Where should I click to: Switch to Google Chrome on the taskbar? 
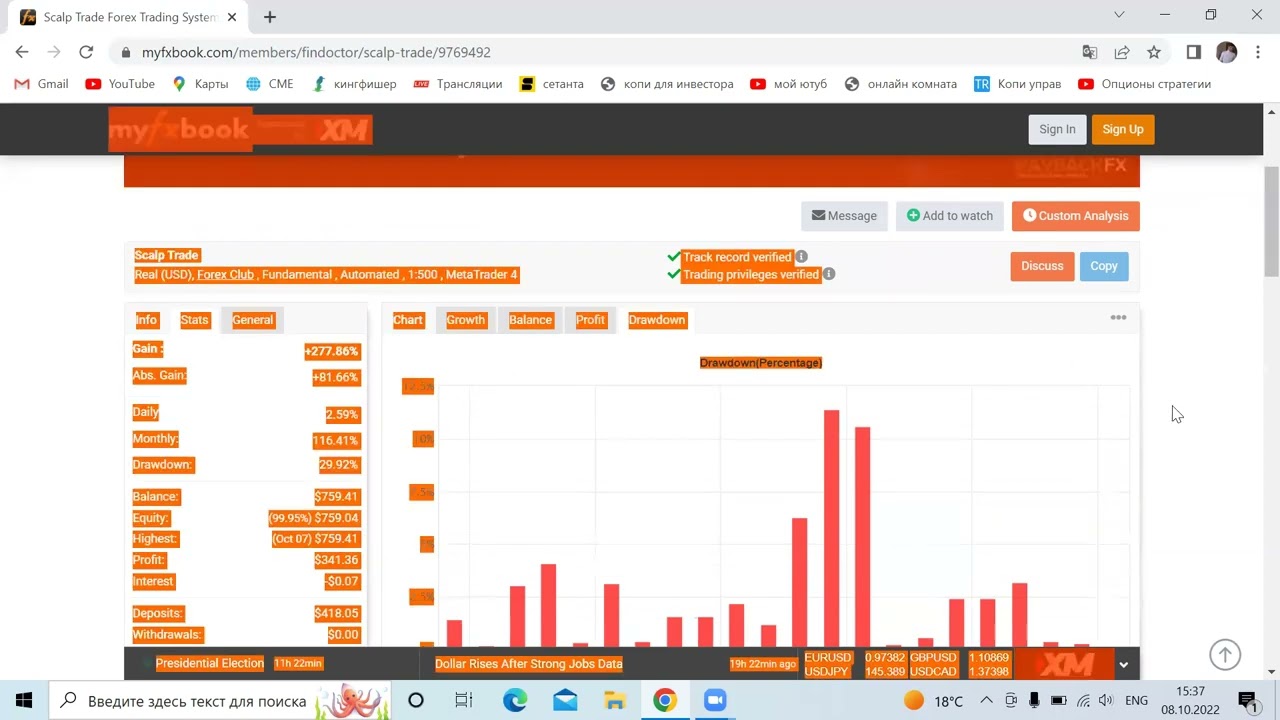(665, 700)
